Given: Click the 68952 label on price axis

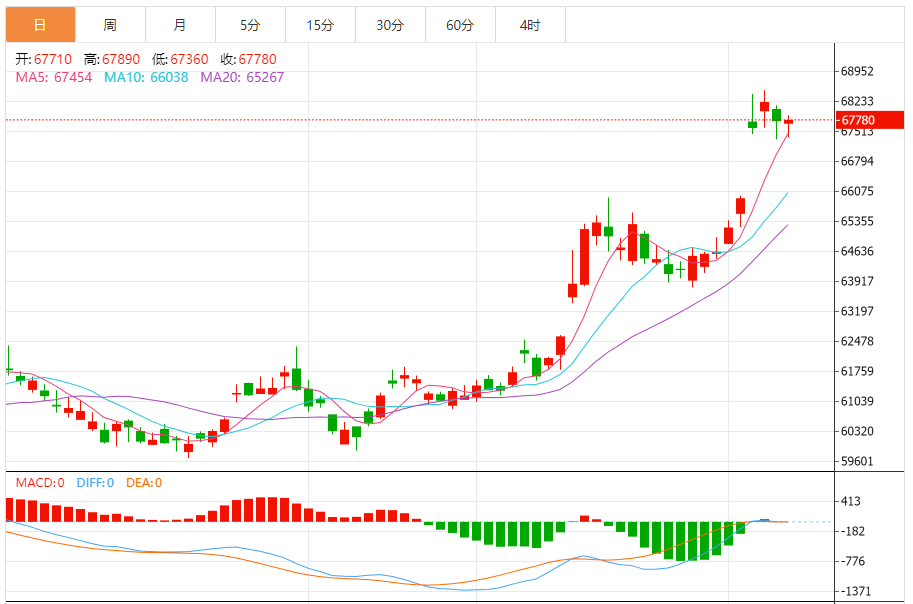Looking at the screenshot, I should (x=858, y=72).
